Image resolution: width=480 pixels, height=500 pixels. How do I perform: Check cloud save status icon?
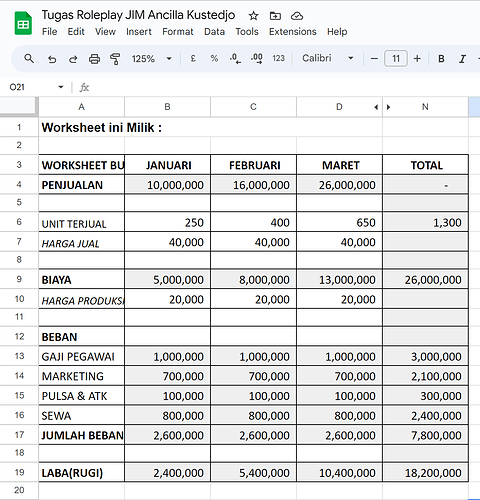tap(297, 16)
